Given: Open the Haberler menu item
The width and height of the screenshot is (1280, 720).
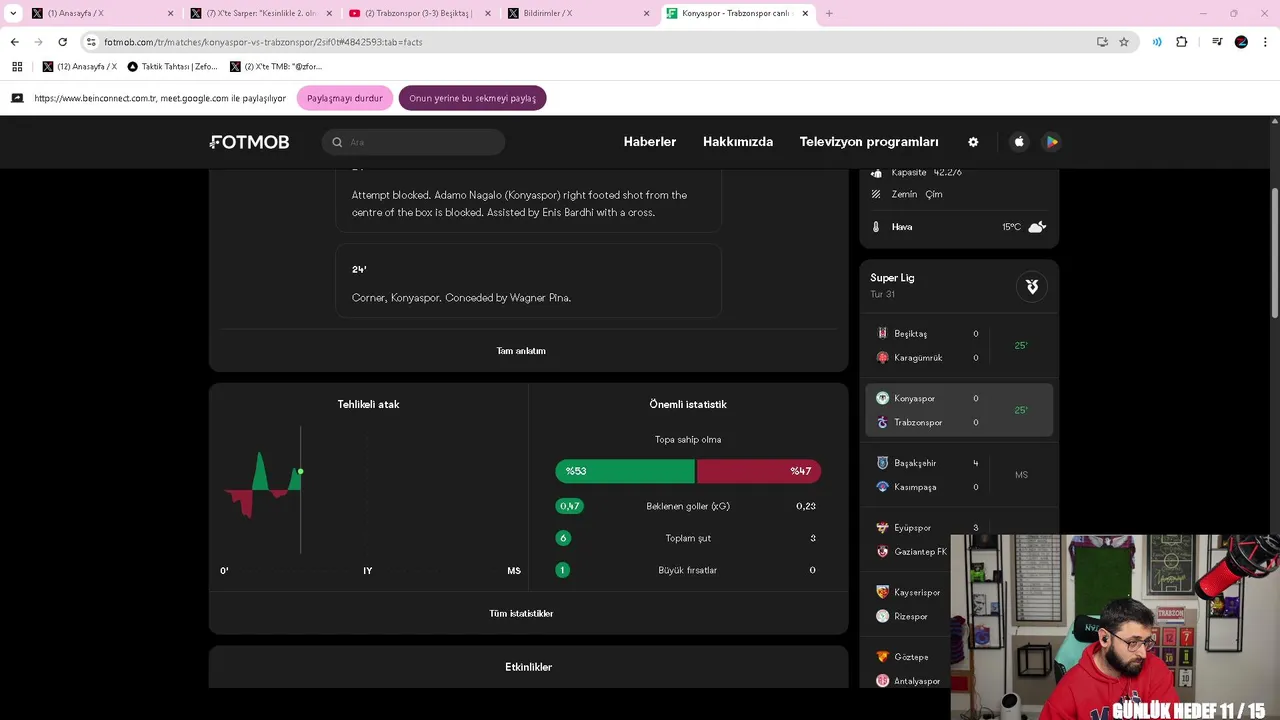Looking at the screenshot, I should pyautogui.click(x=650, y=142).
